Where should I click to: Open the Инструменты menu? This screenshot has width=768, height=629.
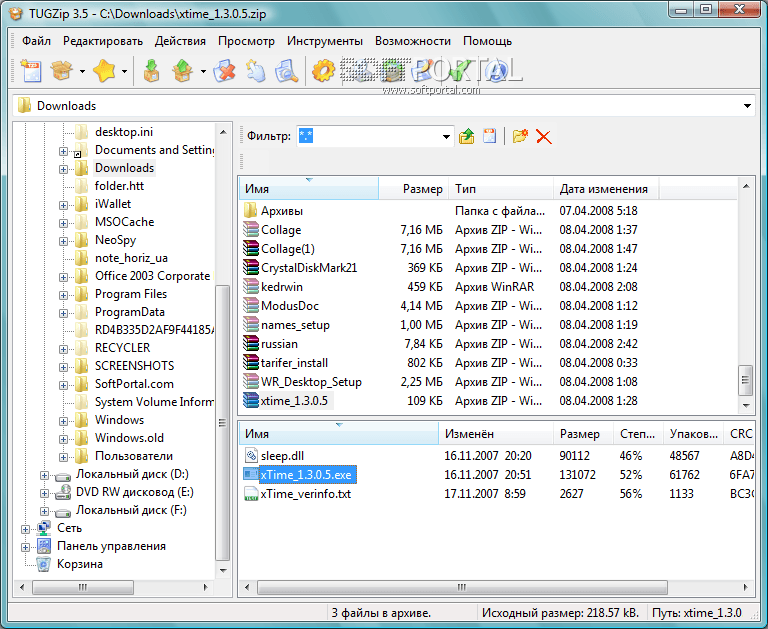tap(325, 41)
